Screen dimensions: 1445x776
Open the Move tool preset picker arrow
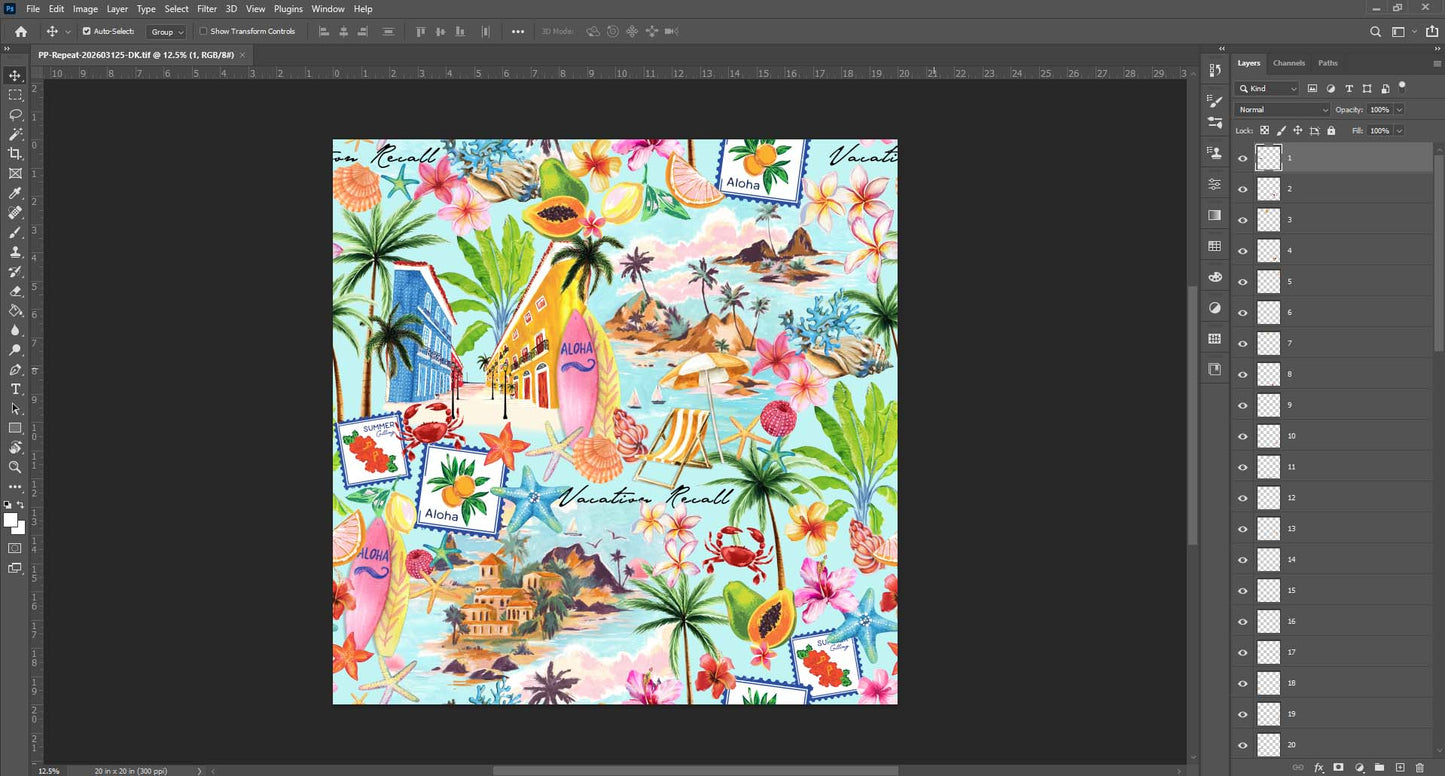tap(68, 32)
